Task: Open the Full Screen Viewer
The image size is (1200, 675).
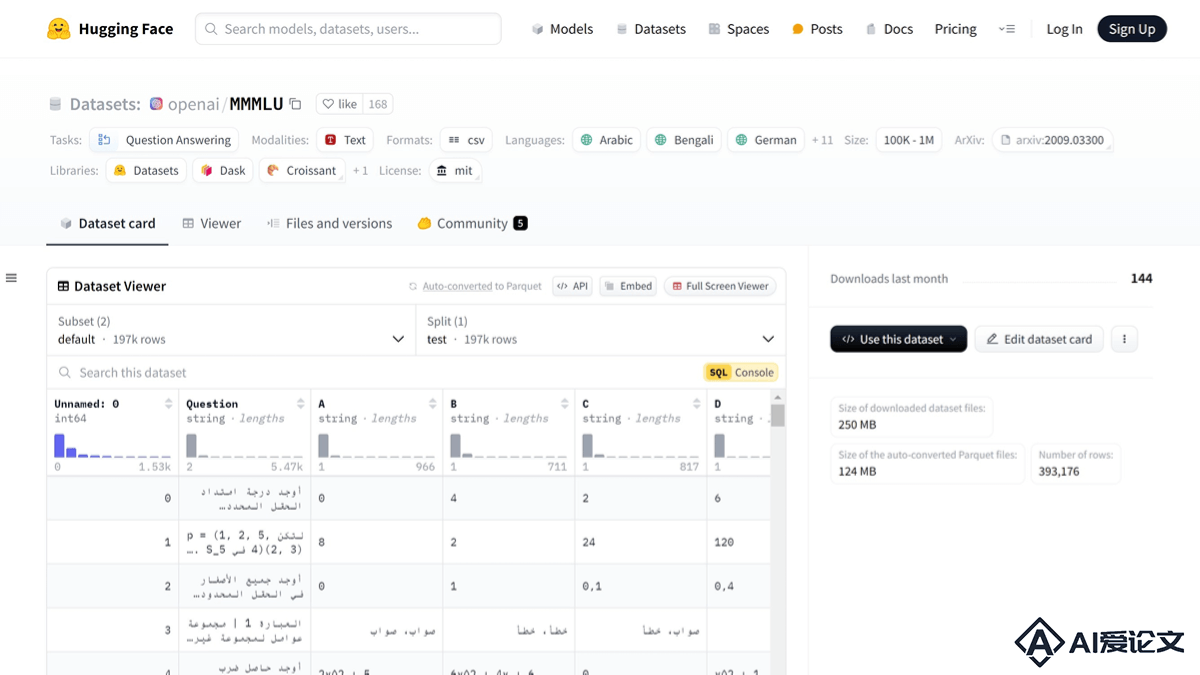Action: pyautogui.click(x=720, y=286)
